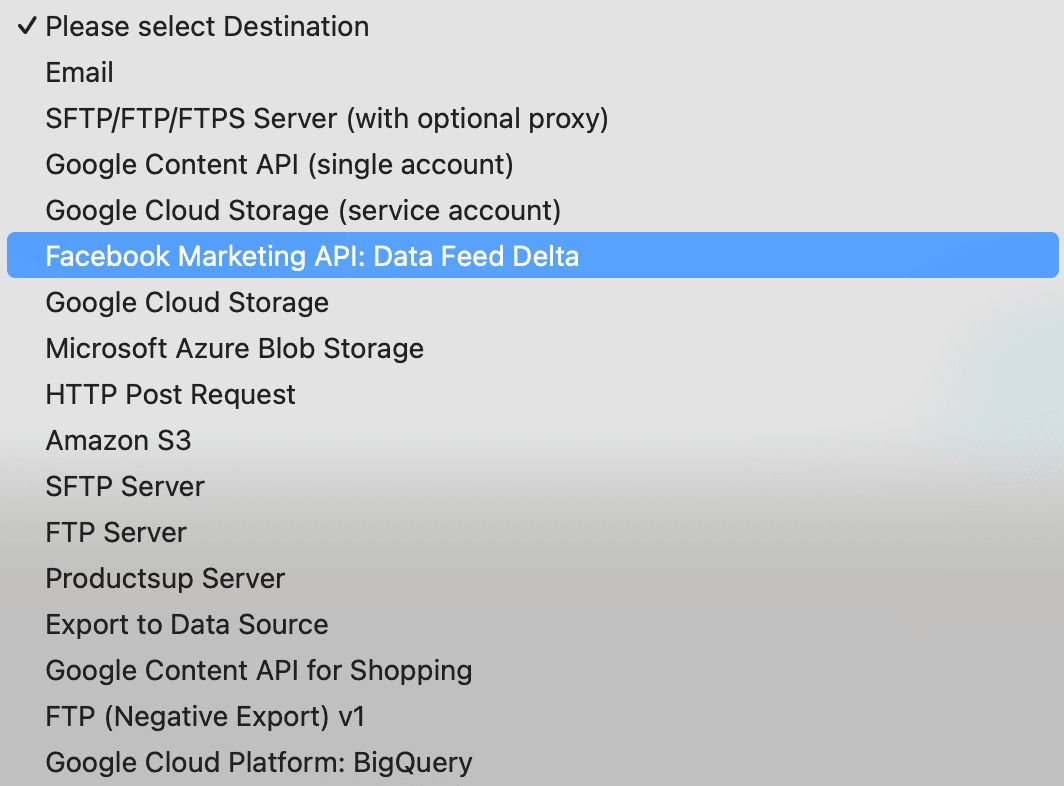Choose Amazon S3 destination
This screenshot has width=1064, height=786.
point(533,441)
